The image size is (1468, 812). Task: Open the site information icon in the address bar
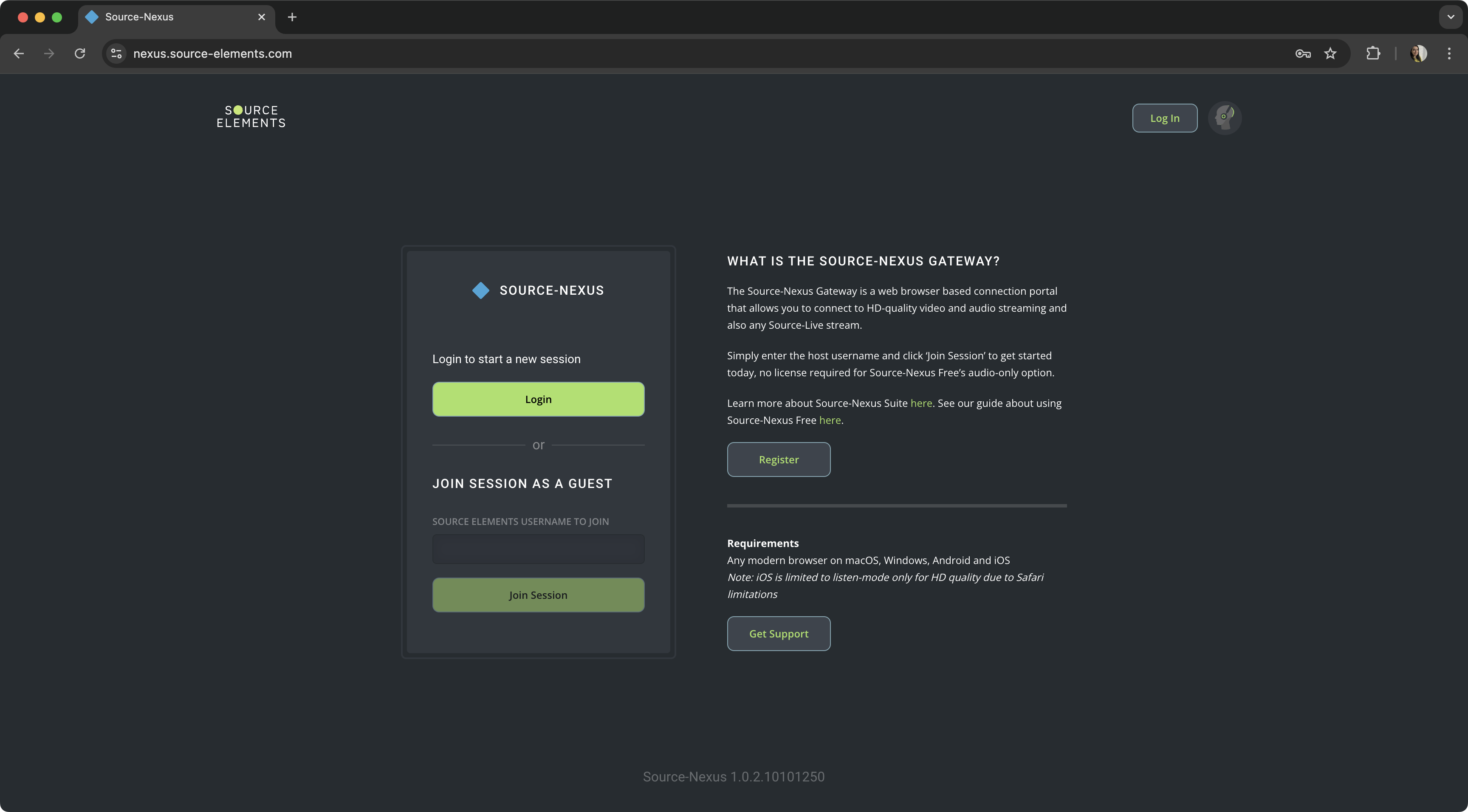pyautogui.click(x=116, y=54)
